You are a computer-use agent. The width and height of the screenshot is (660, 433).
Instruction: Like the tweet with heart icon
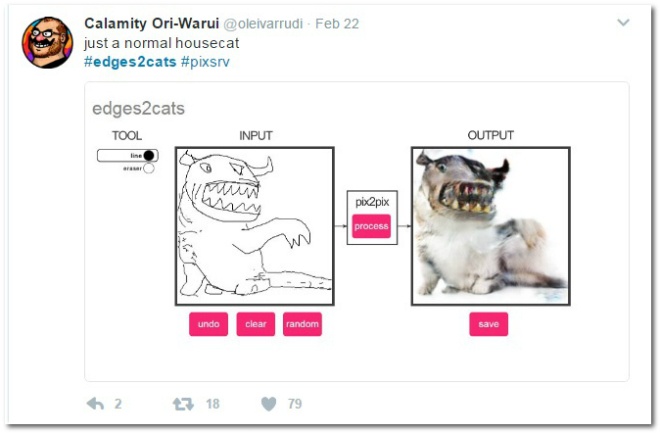269,404
